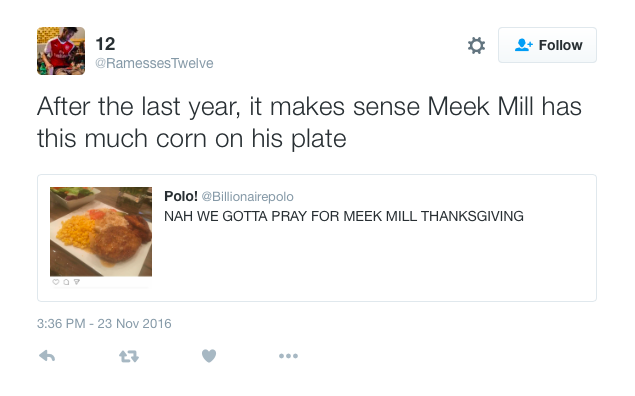
Task: Open the quoted tweet card's blank area
Action: (373, 263)
